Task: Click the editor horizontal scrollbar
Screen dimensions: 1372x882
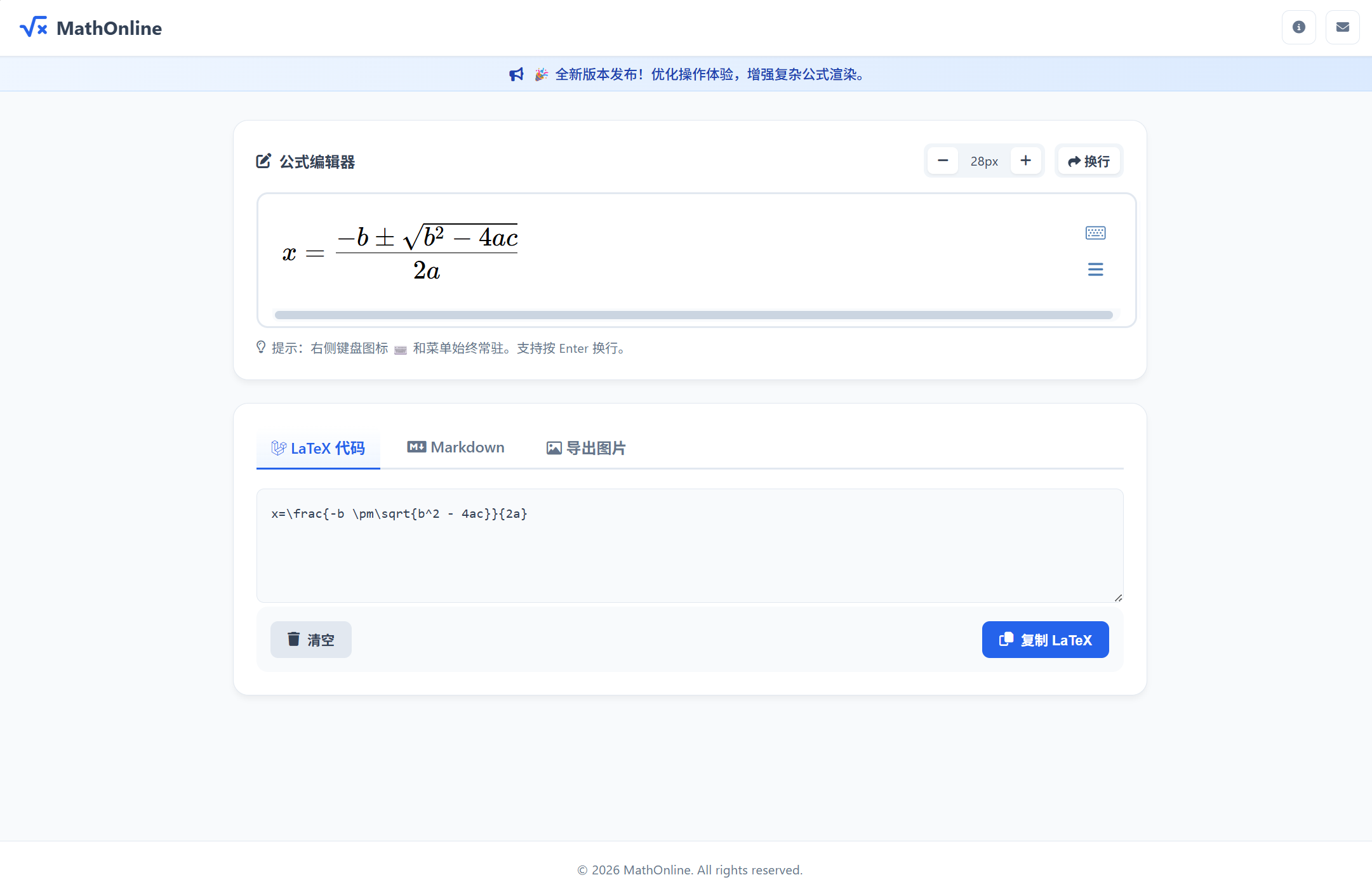Action: click(693, 315)
